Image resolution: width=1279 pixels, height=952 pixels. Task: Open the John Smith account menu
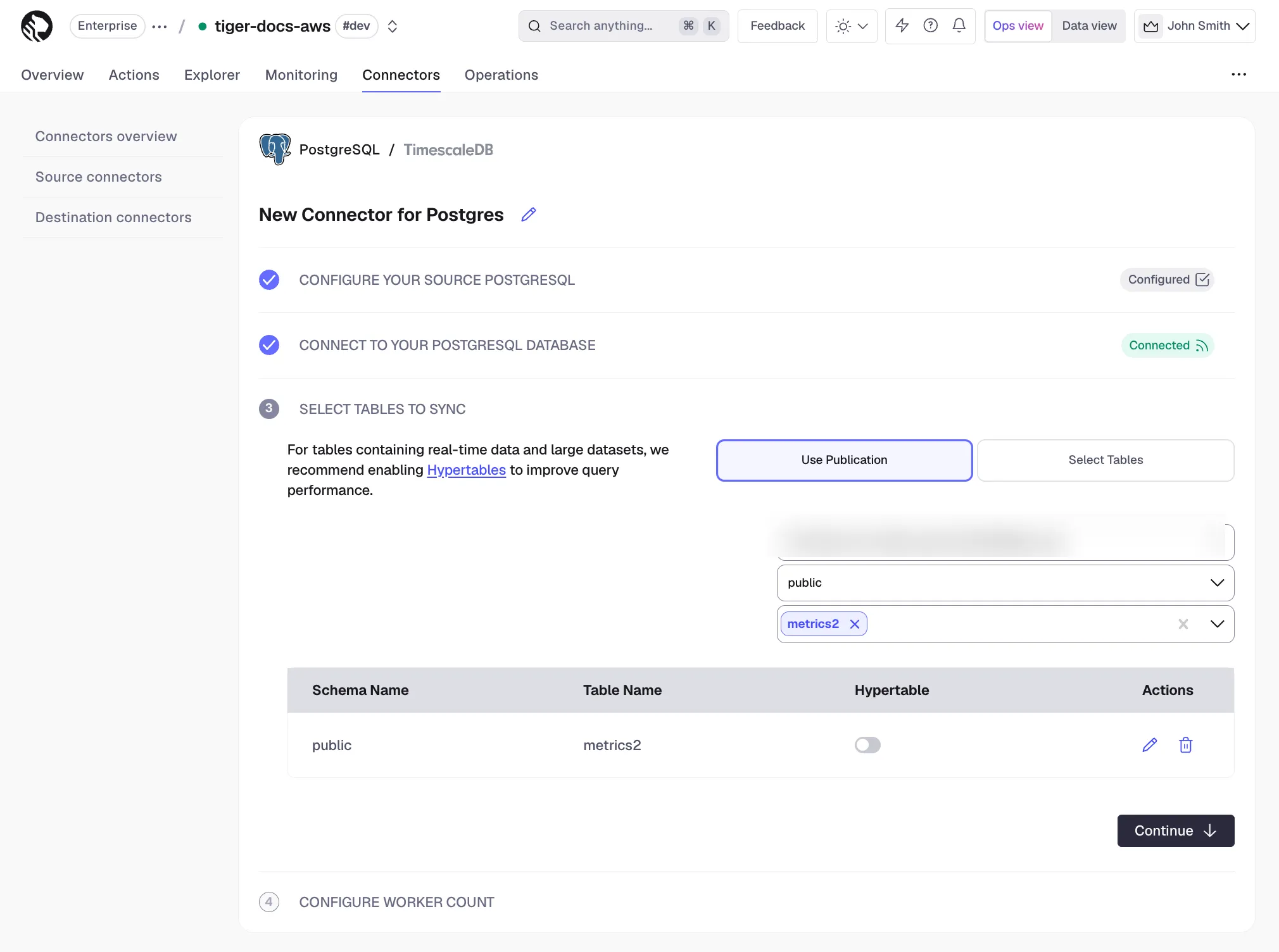point(1194,26)
